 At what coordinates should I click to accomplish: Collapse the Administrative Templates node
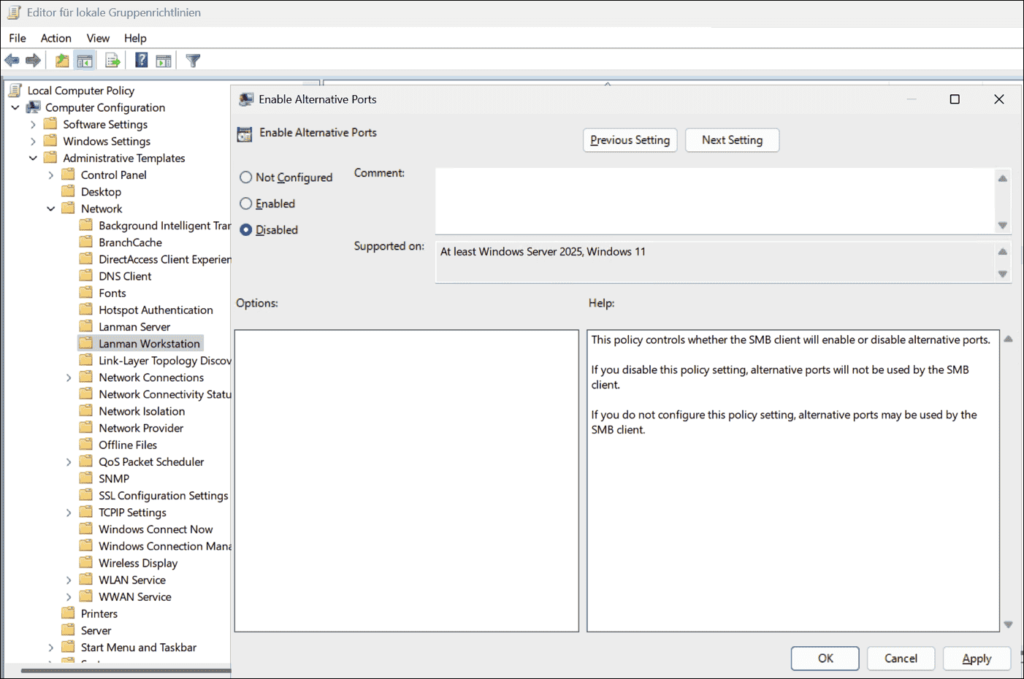[33, 158]
